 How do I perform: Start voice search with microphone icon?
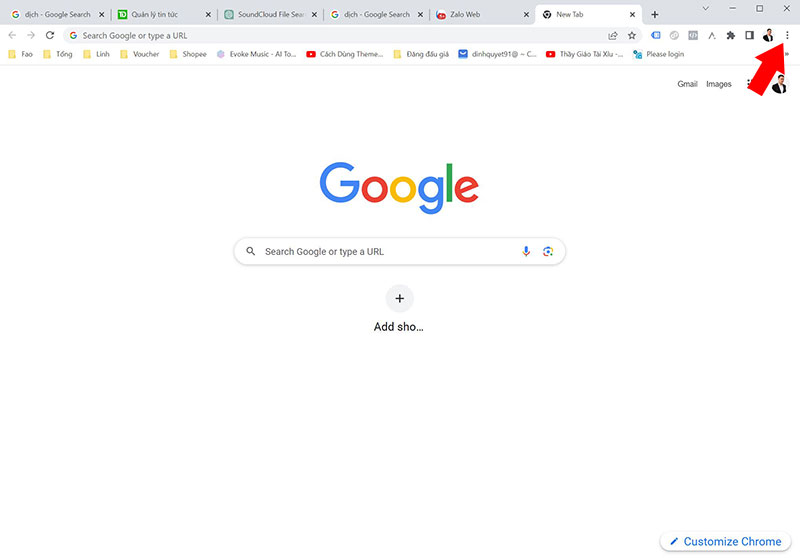point(526,251)
